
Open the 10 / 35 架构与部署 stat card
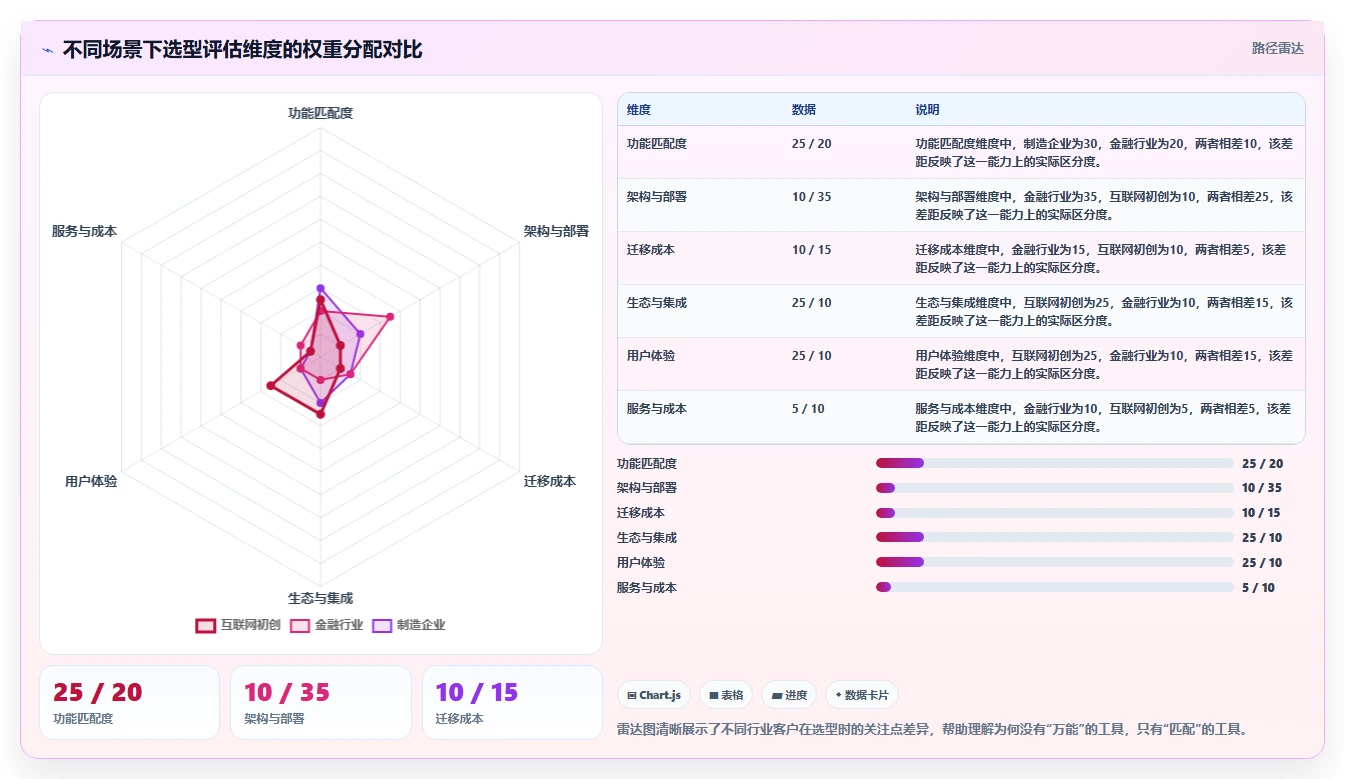point(321,702)
